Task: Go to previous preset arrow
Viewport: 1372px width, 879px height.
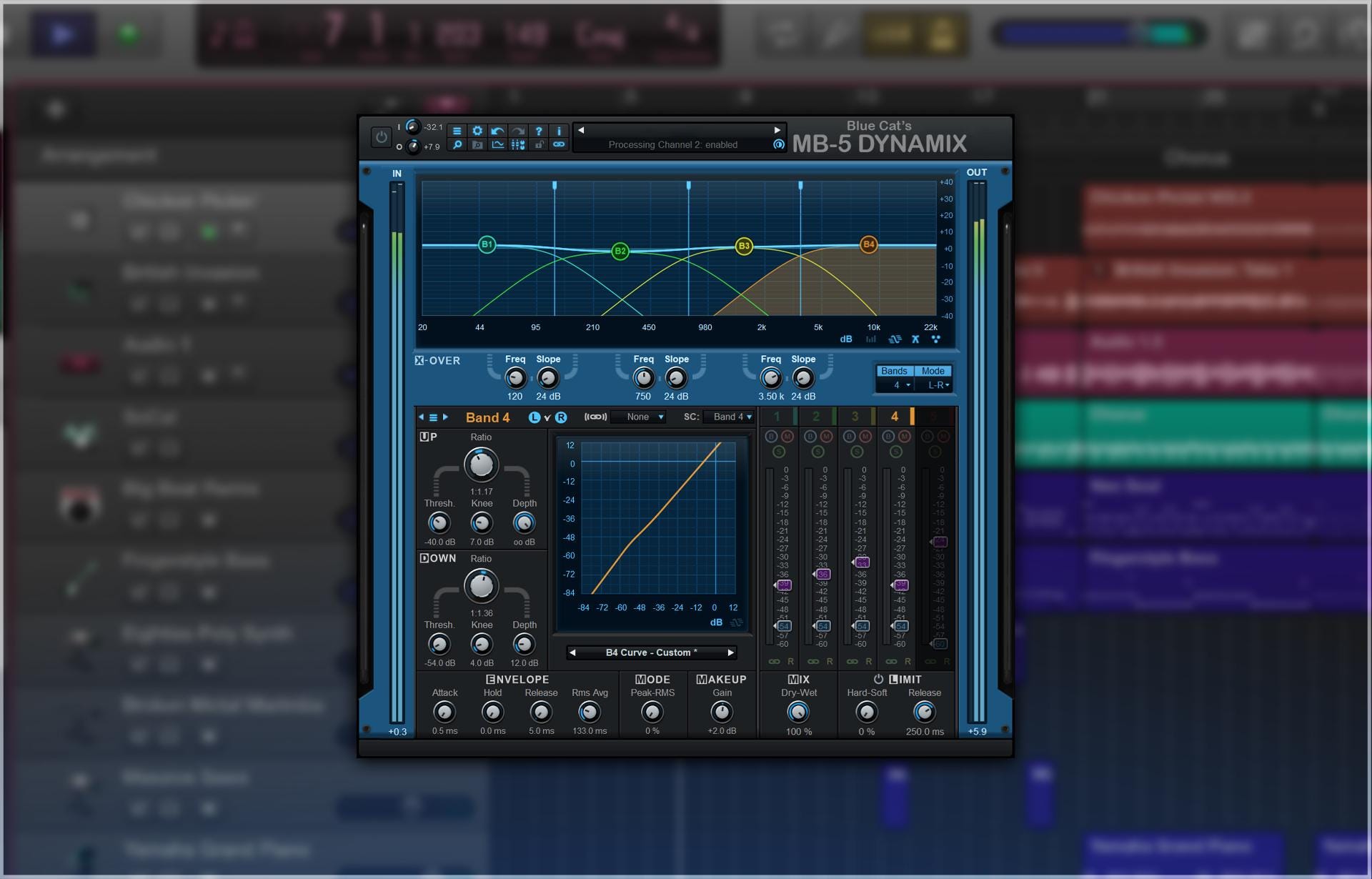Action: [581, 130]
